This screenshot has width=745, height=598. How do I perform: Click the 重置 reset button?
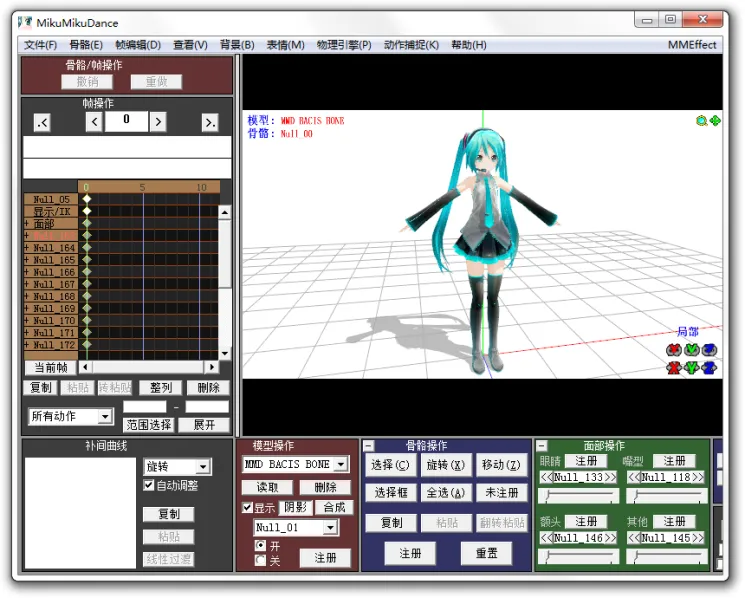(487, 553)
